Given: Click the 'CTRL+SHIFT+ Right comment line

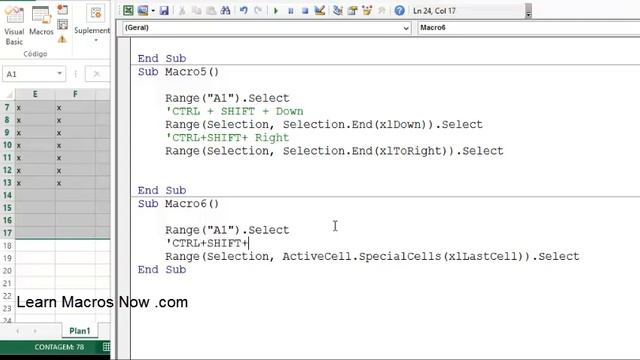Looking at the screenshot, I should click(227, 138).
